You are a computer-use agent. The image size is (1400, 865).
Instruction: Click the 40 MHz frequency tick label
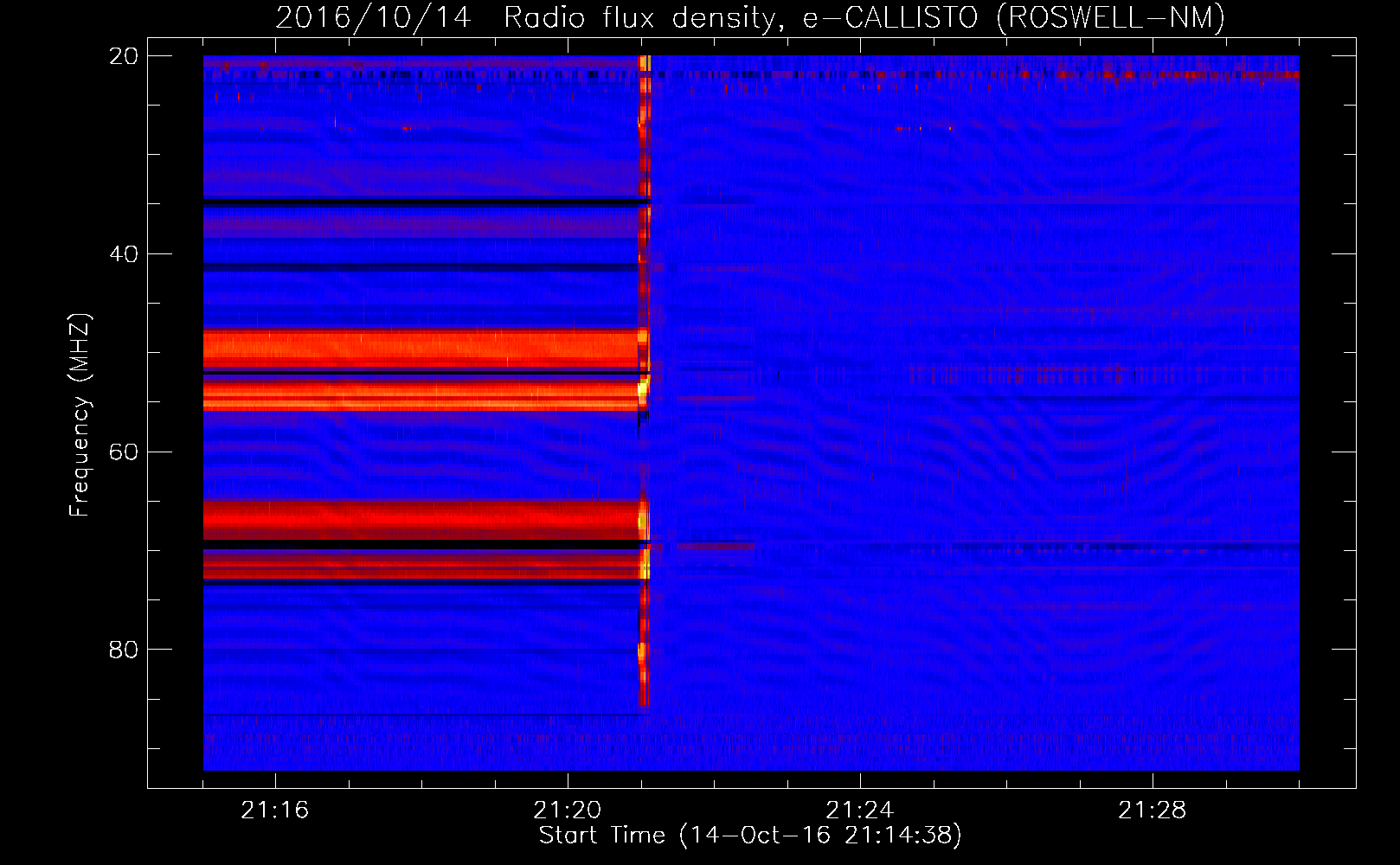pos(123,254)
